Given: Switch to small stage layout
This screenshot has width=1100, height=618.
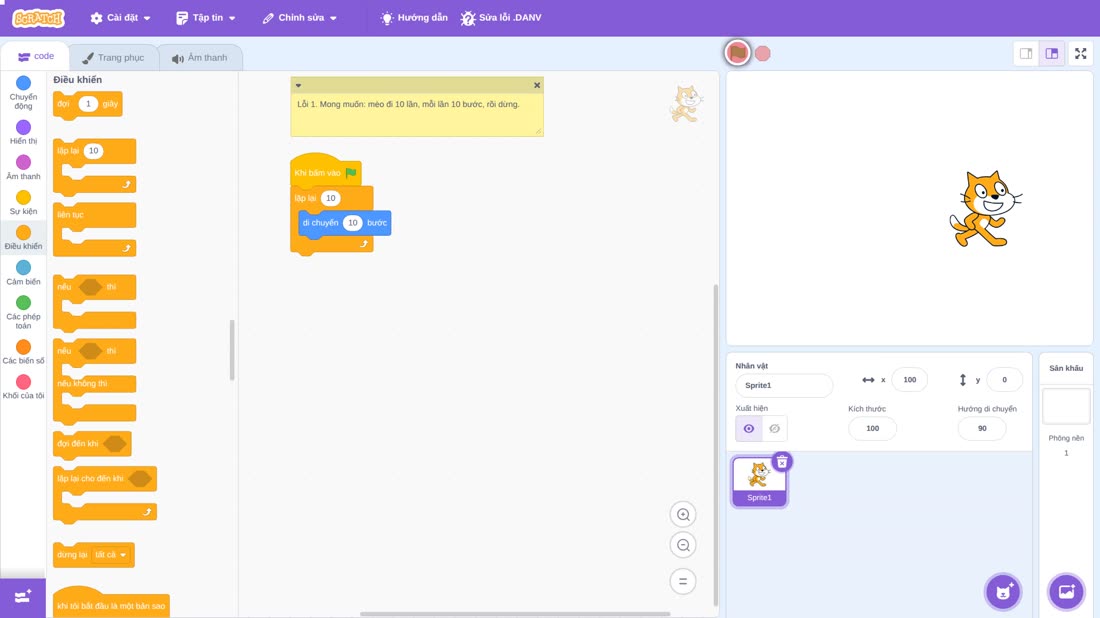Looking at the screenshot, I should pyautogui.click(x=1026, y=53).
